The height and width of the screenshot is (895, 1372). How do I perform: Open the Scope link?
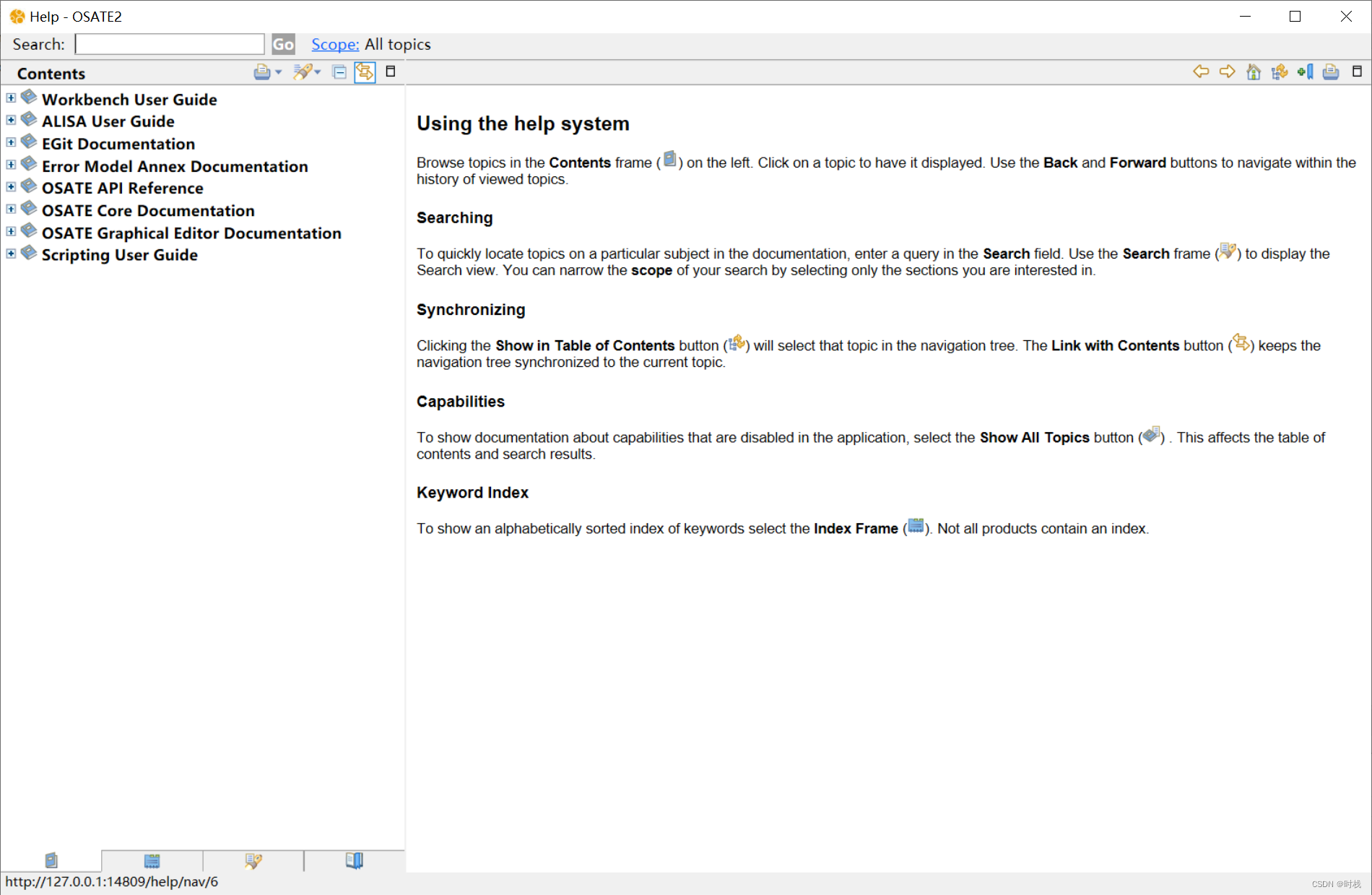click(x=335, y=45)
